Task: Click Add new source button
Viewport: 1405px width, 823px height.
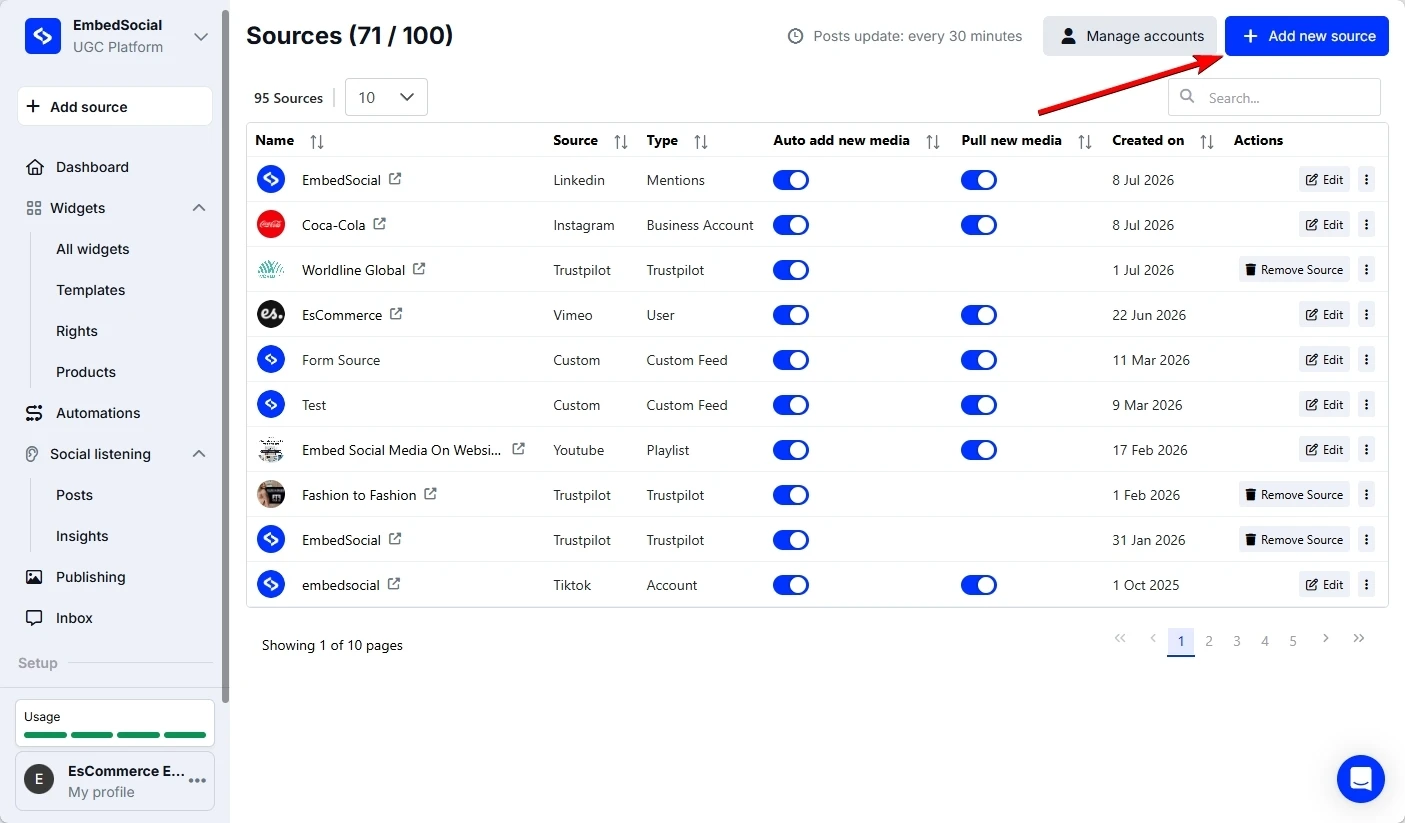Action: tap(1307, 36)
